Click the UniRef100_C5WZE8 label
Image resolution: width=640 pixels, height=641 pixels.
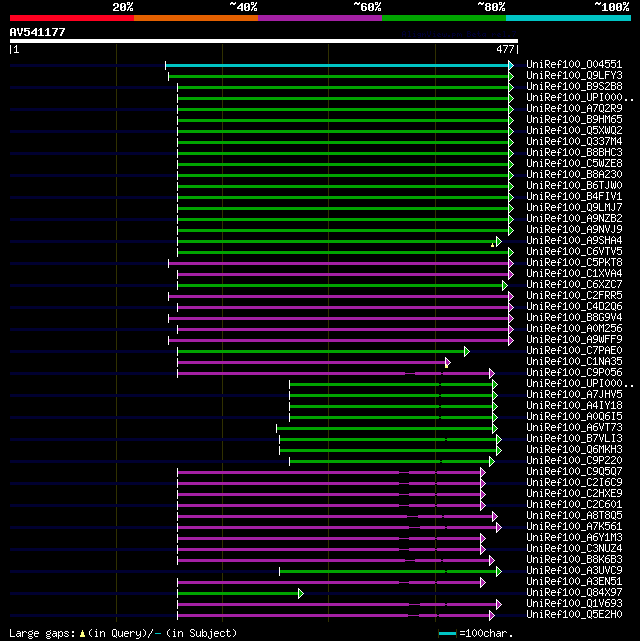tap(574, 164)
